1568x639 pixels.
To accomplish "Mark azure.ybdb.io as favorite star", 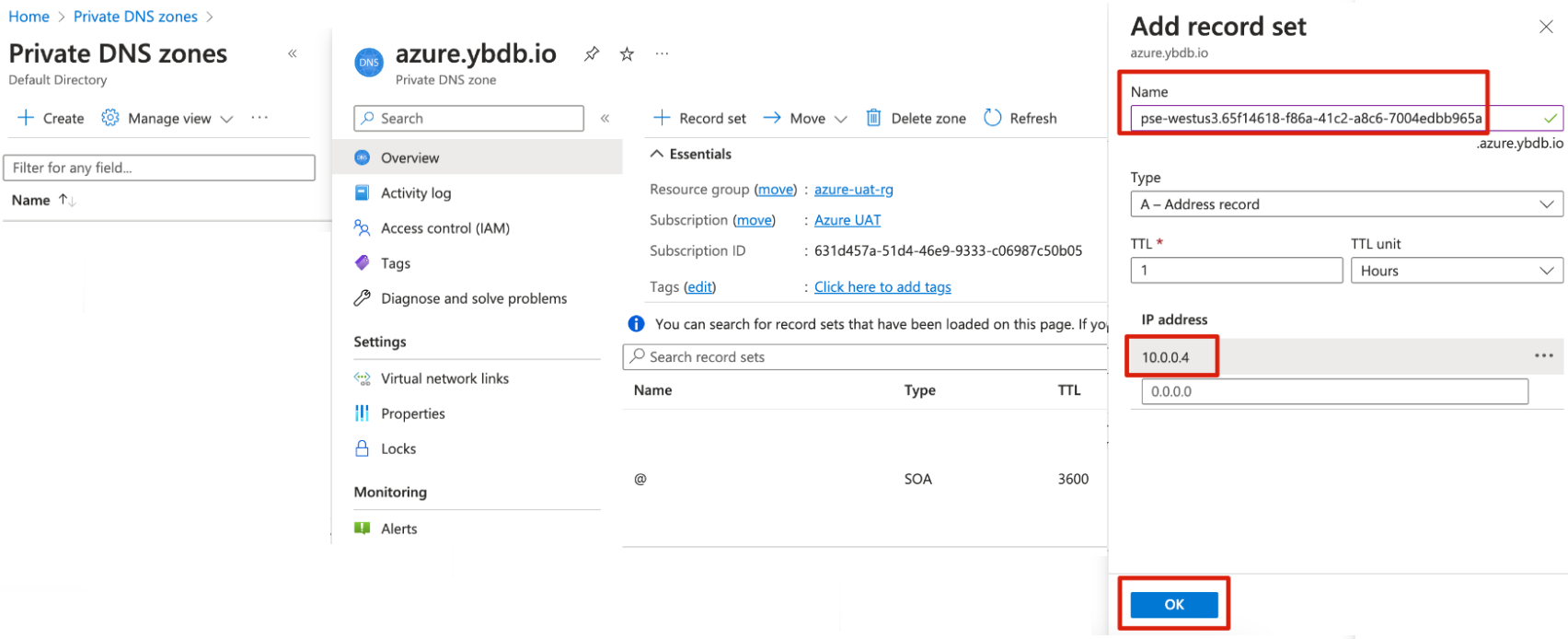I will [627, 53].
